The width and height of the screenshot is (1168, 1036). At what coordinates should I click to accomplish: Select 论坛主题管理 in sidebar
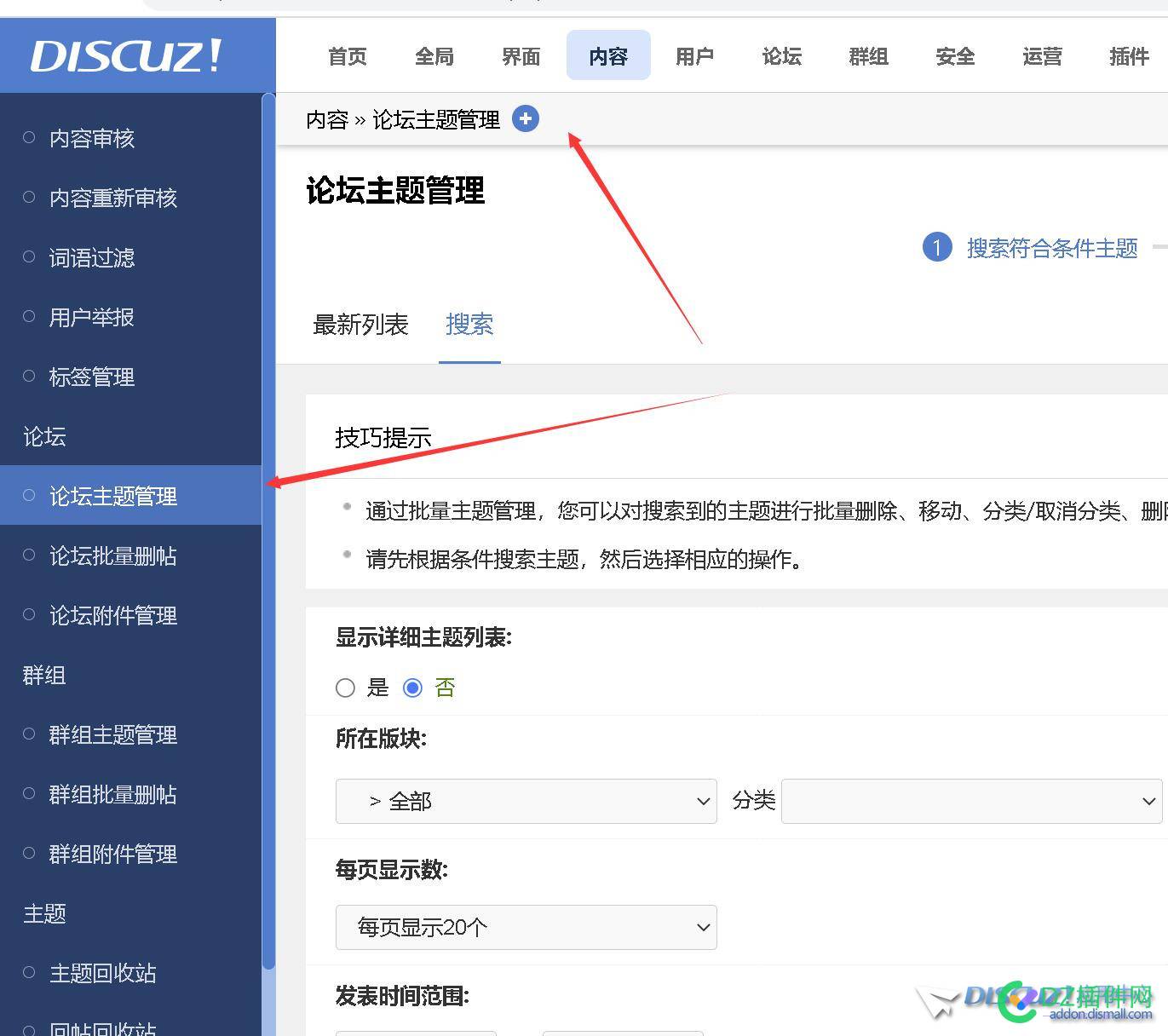(131, 495)
